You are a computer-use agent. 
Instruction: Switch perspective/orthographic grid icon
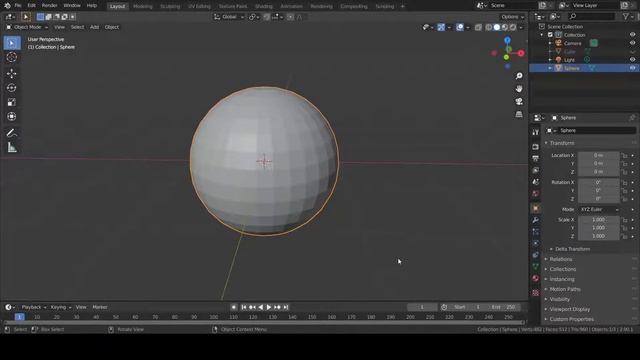(x=519, y=114)
